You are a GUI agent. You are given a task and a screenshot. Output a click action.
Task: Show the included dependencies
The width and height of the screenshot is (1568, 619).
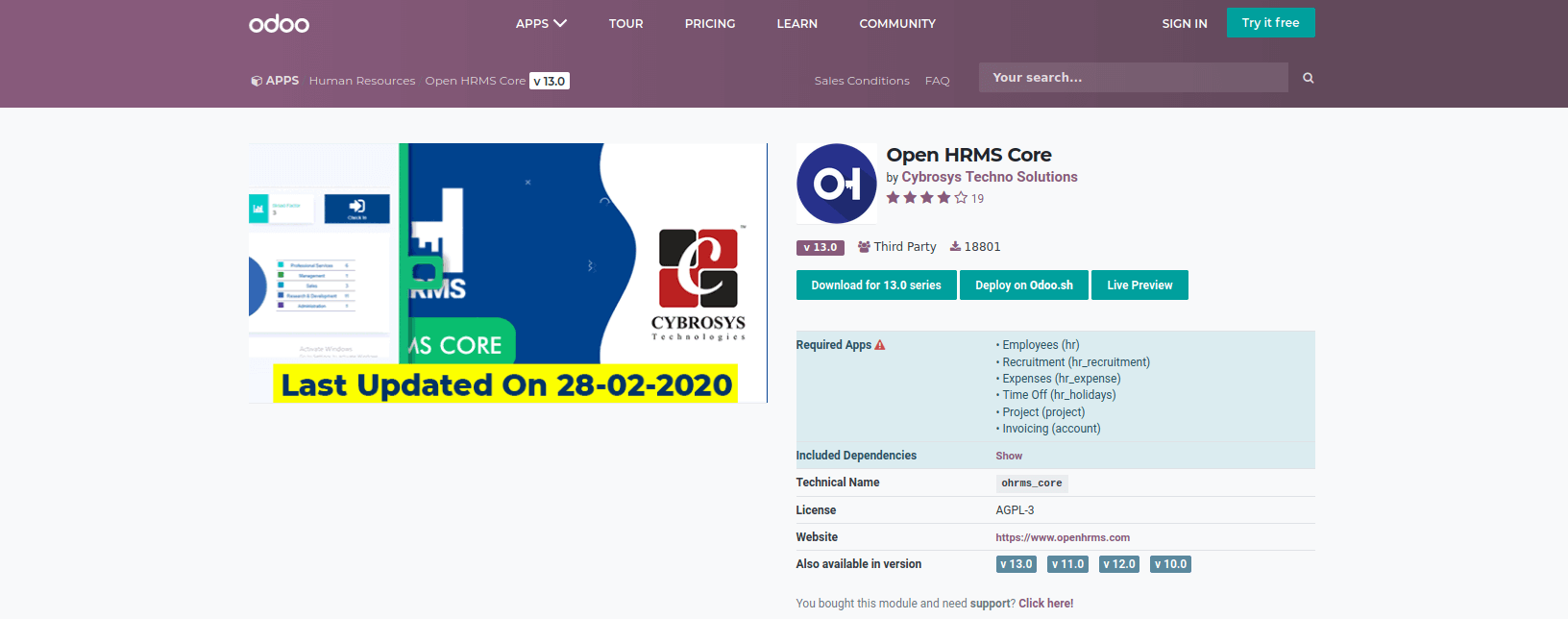coord(1009,456)
